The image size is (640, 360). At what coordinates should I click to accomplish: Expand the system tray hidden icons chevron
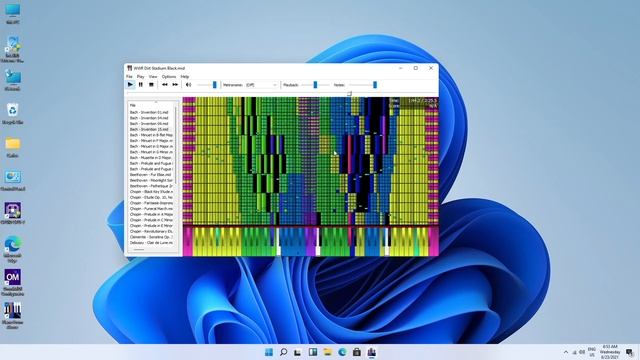point(566,352)
